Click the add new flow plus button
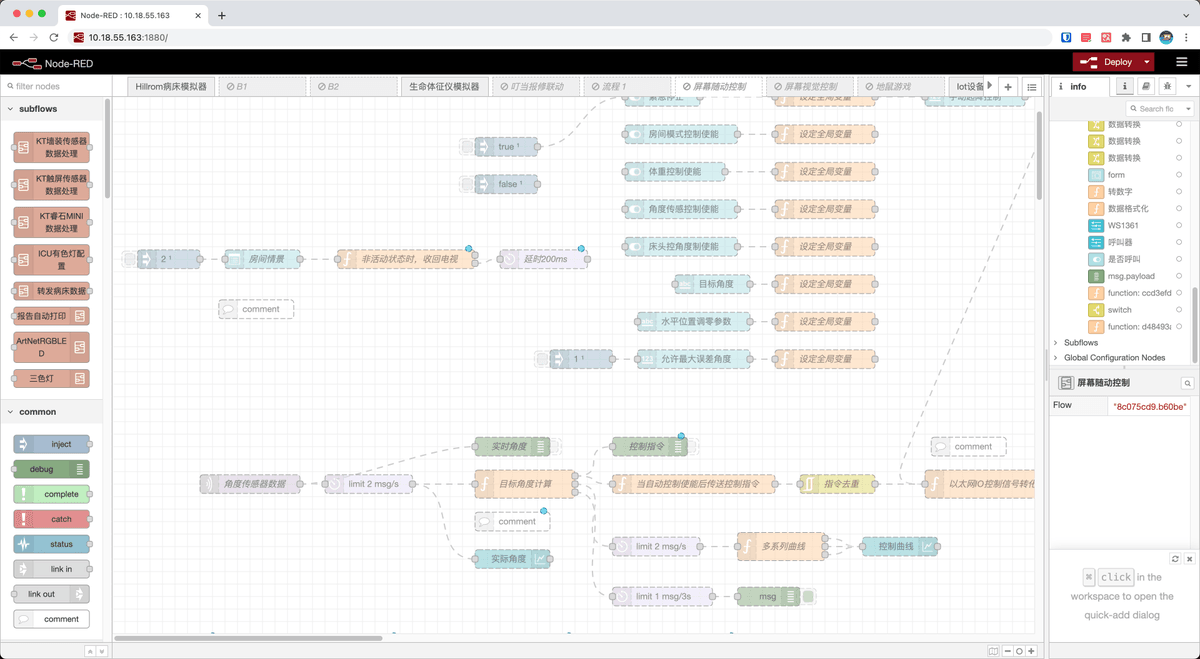The image size is (1200, 659). click(x=1008, y=87)
